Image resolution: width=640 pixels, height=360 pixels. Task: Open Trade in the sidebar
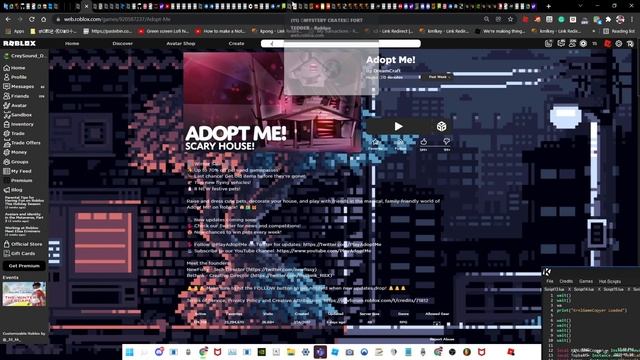point(14,133)
